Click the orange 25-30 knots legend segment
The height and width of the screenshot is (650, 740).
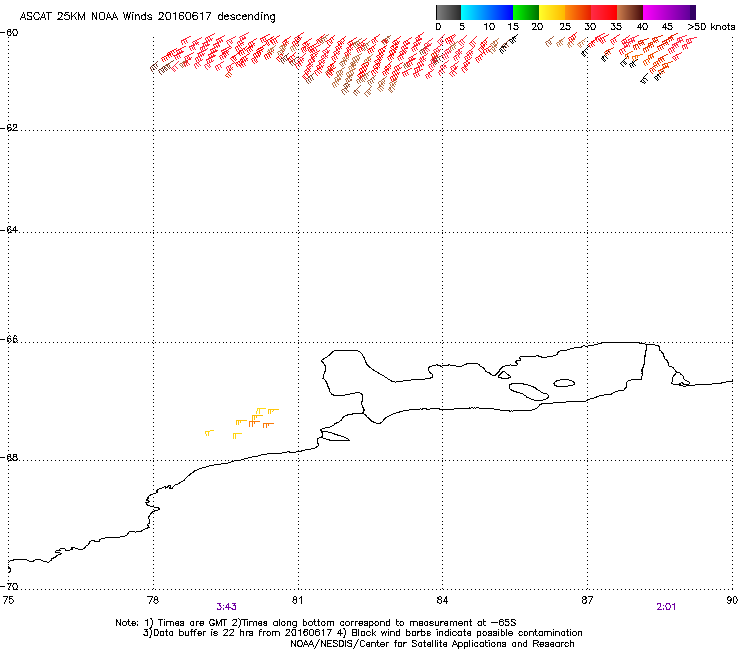(x=578, y=12)
